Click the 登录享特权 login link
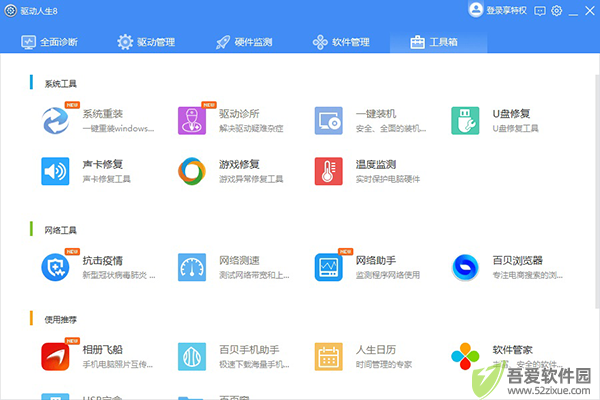The width and height of the screenshot is (600, 400). (x=507, y=10)
